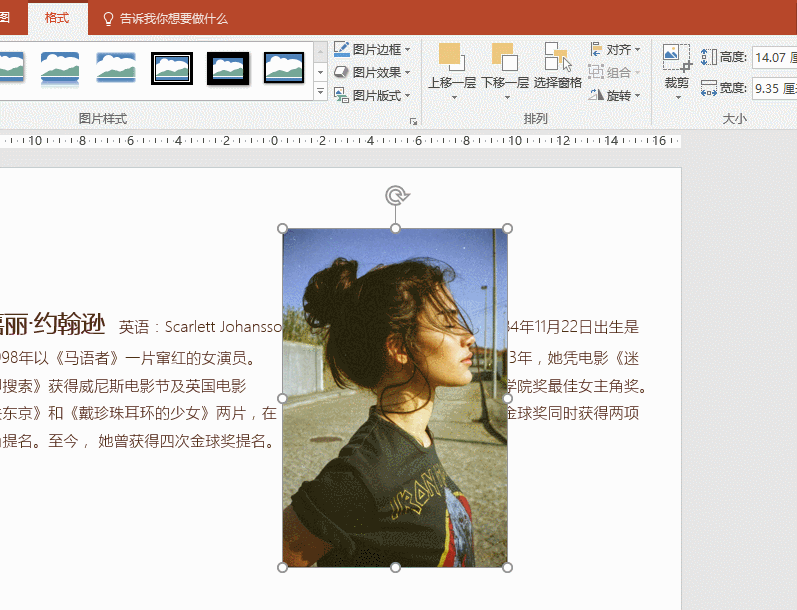Click the top-middle resize handle of picture
Screen dimensions: 797x610
tap(395, 229)
